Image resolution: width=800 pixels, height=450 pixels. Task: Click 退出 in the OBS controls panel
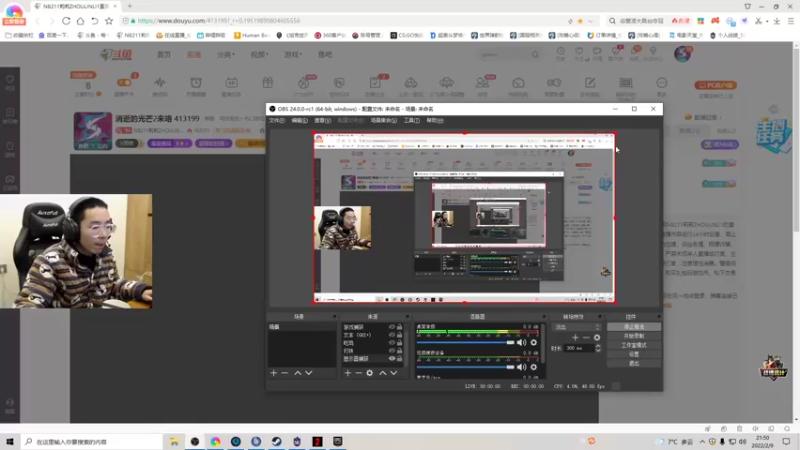pos(634,363)
